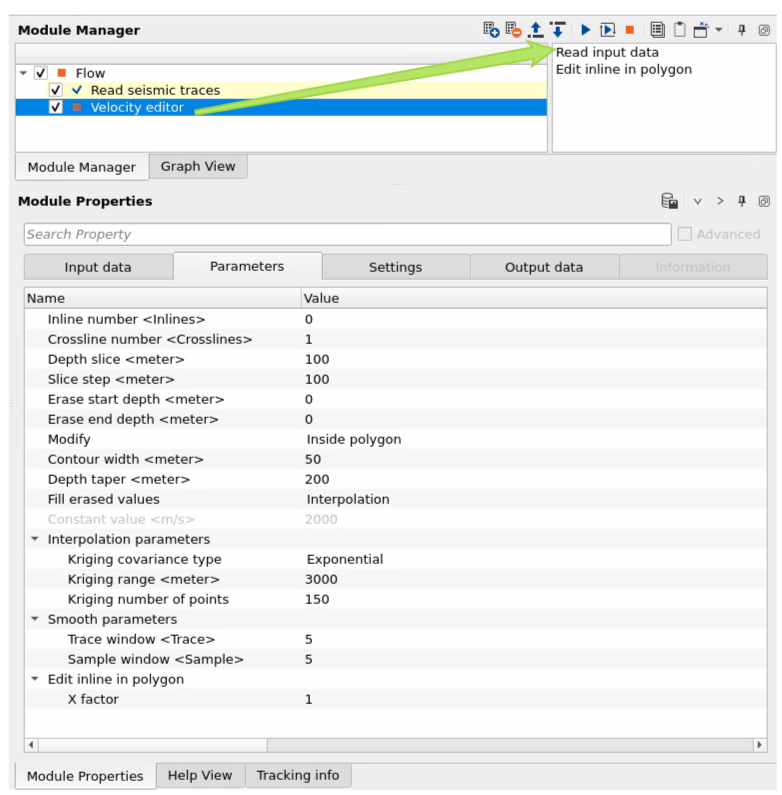Click the Read input data action
This screenshot has height=795, width=782.
tap(608, 52)
